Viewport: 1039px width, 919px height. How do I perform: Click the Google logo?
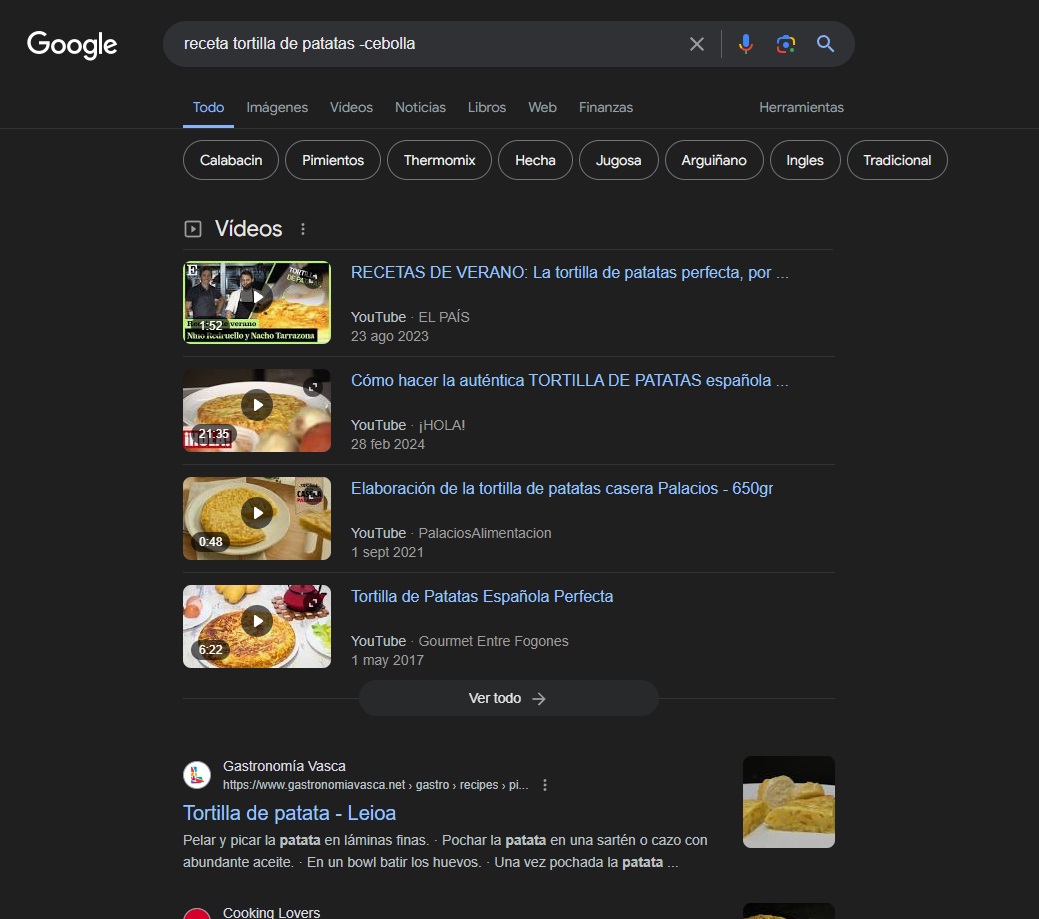tap(72, 44)
